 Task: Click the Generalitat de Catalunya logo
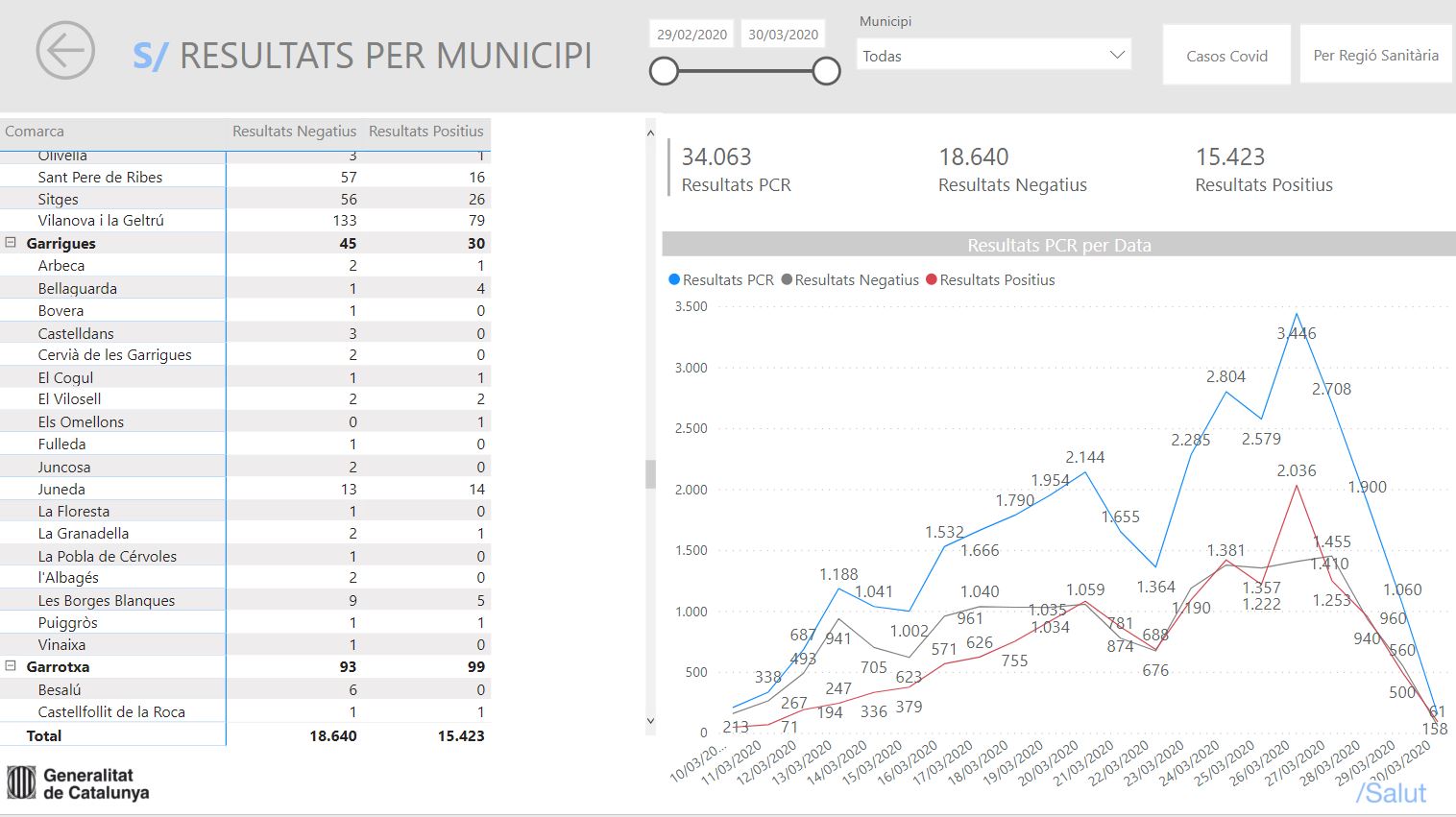[x=79, y=783]
